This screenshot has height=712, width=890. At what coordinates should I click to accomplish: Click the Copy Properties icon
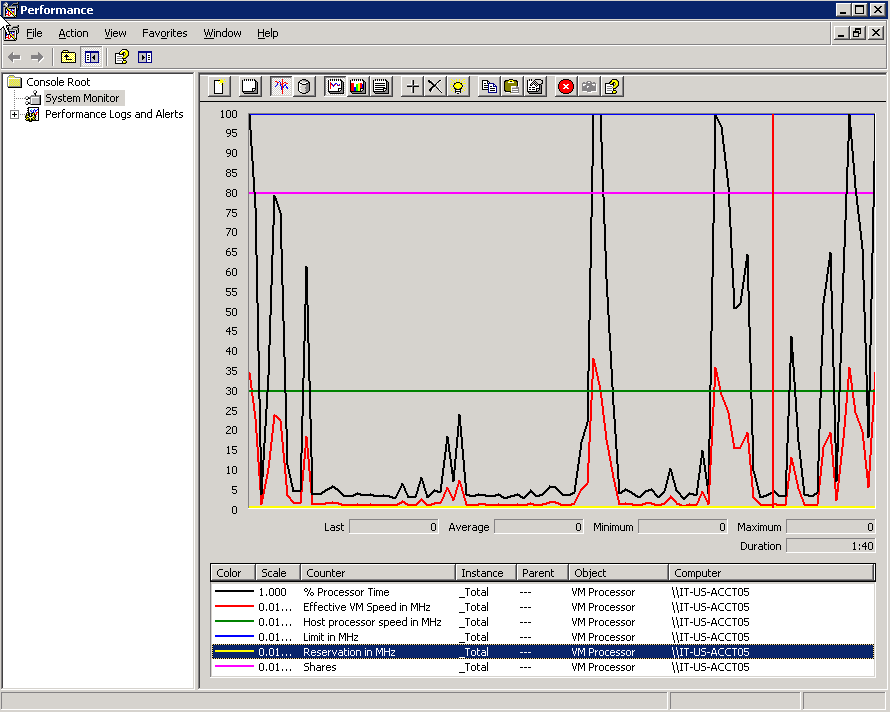click(x=489, y=87)
